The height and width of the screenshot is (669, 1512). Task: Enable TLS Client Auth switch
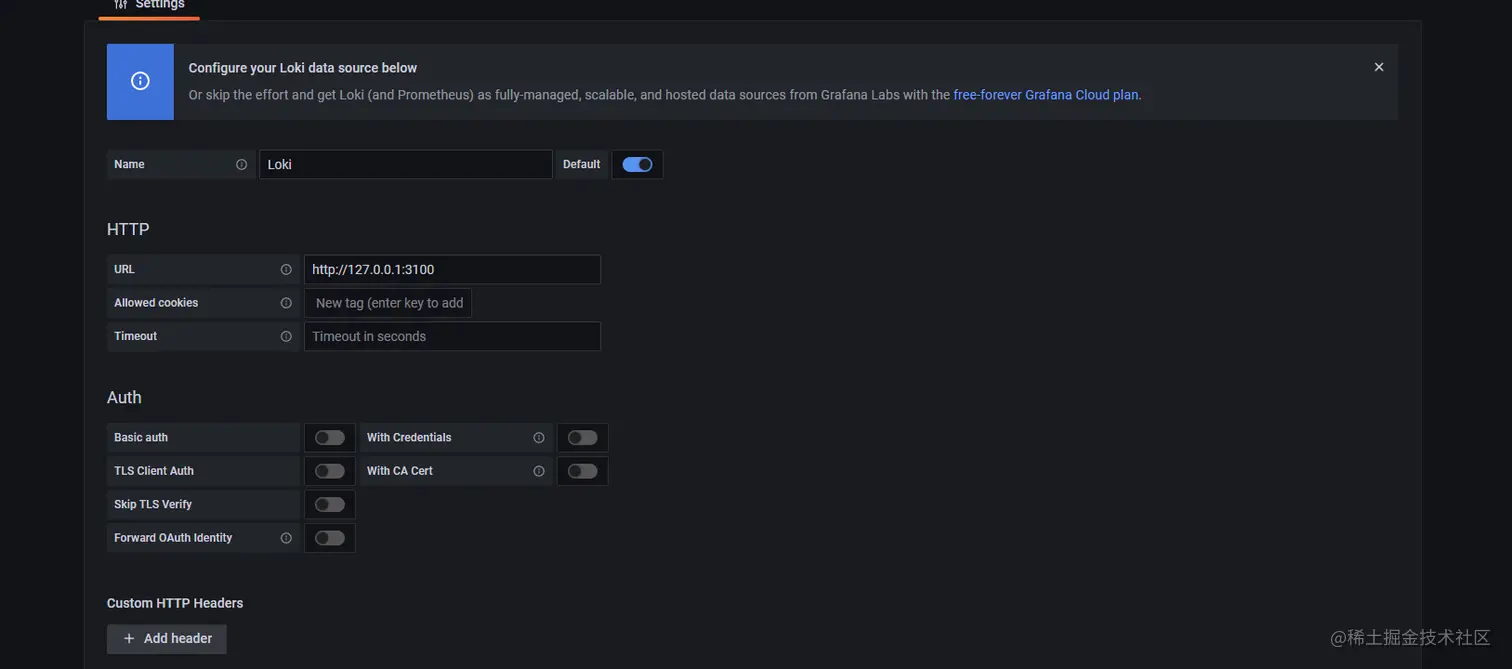tap(329, 471)
